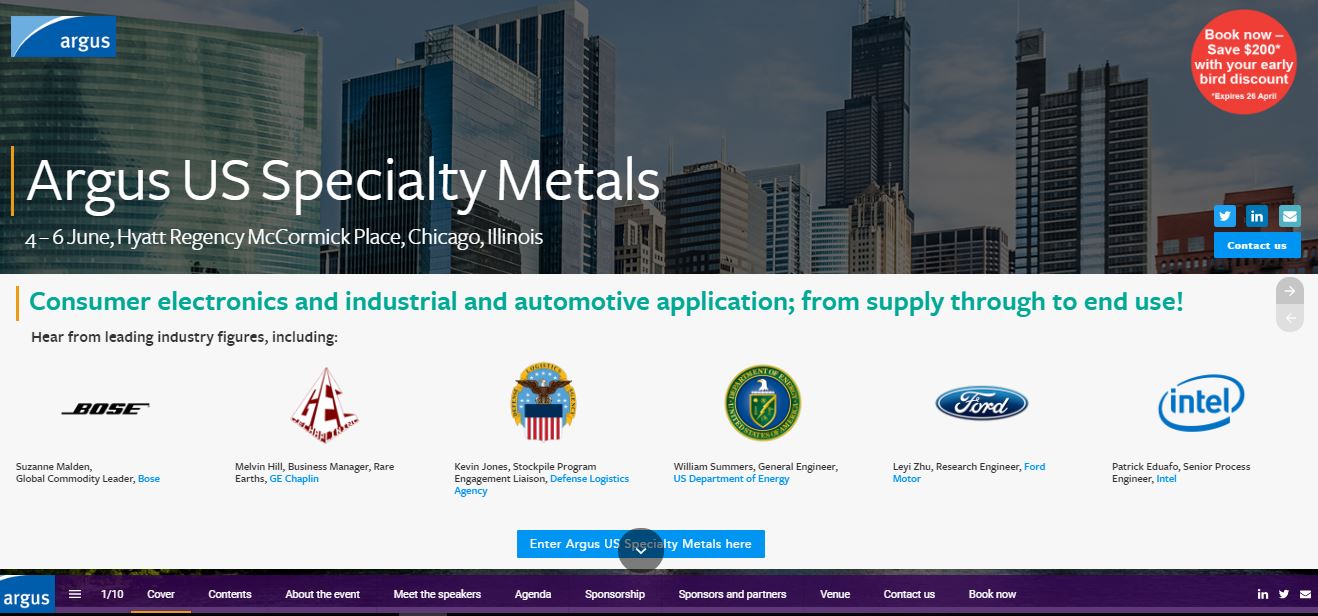Click the email envelope icon above Contact us button
Image resolution: width=1318 pixels, height=616 pixels.
point(1290,216)
